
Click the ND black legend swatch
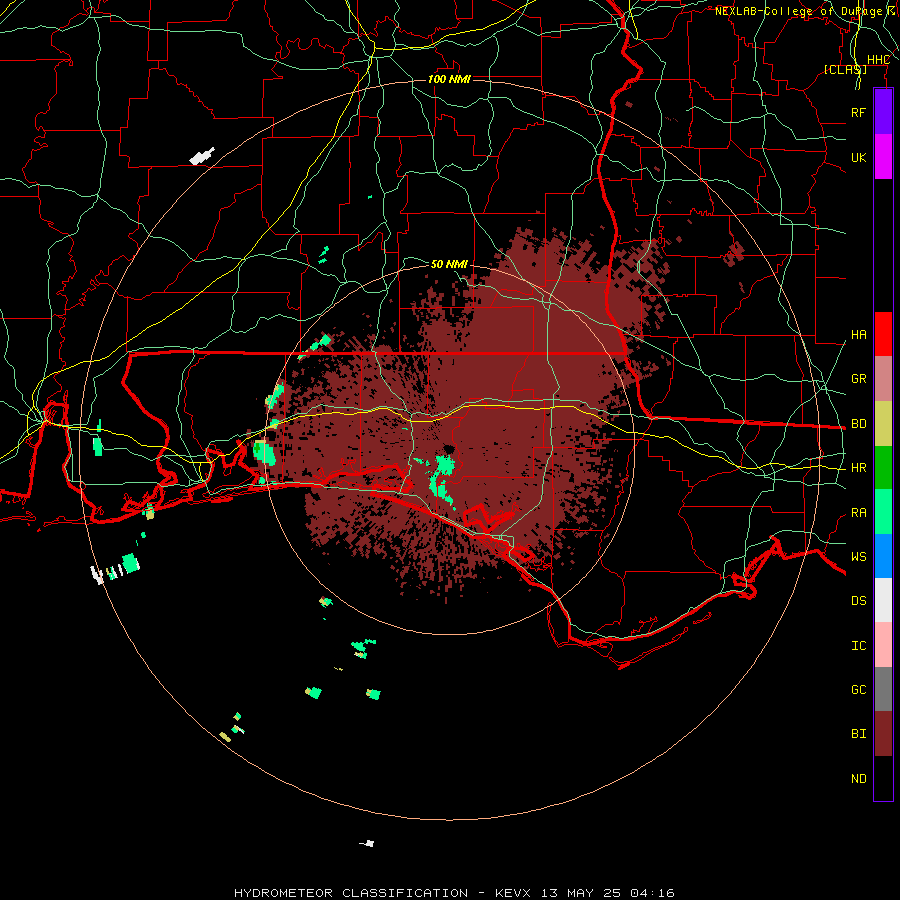[x=883, y=778]
